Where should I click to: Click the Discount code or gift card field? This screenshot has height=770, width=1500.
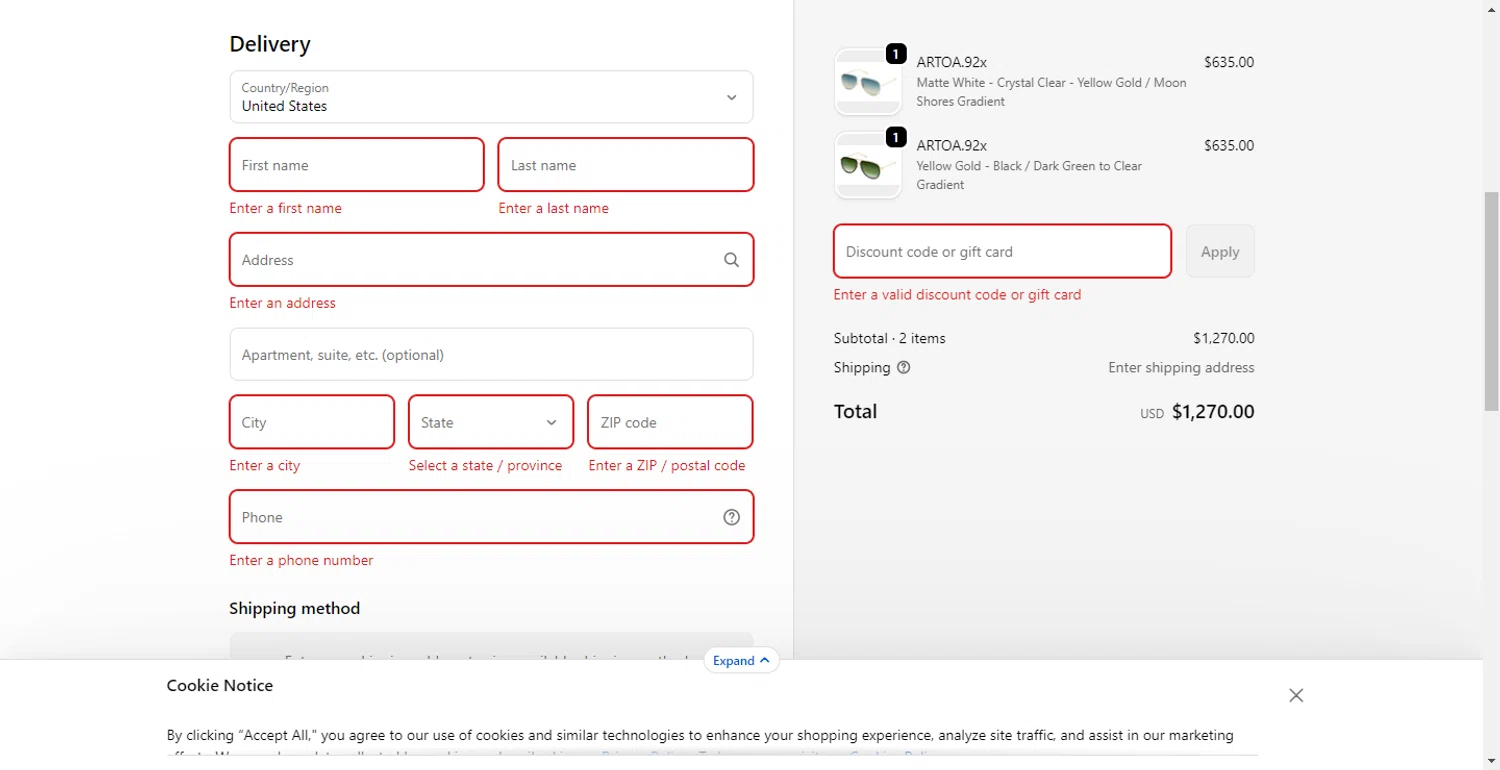[1002, 251]
